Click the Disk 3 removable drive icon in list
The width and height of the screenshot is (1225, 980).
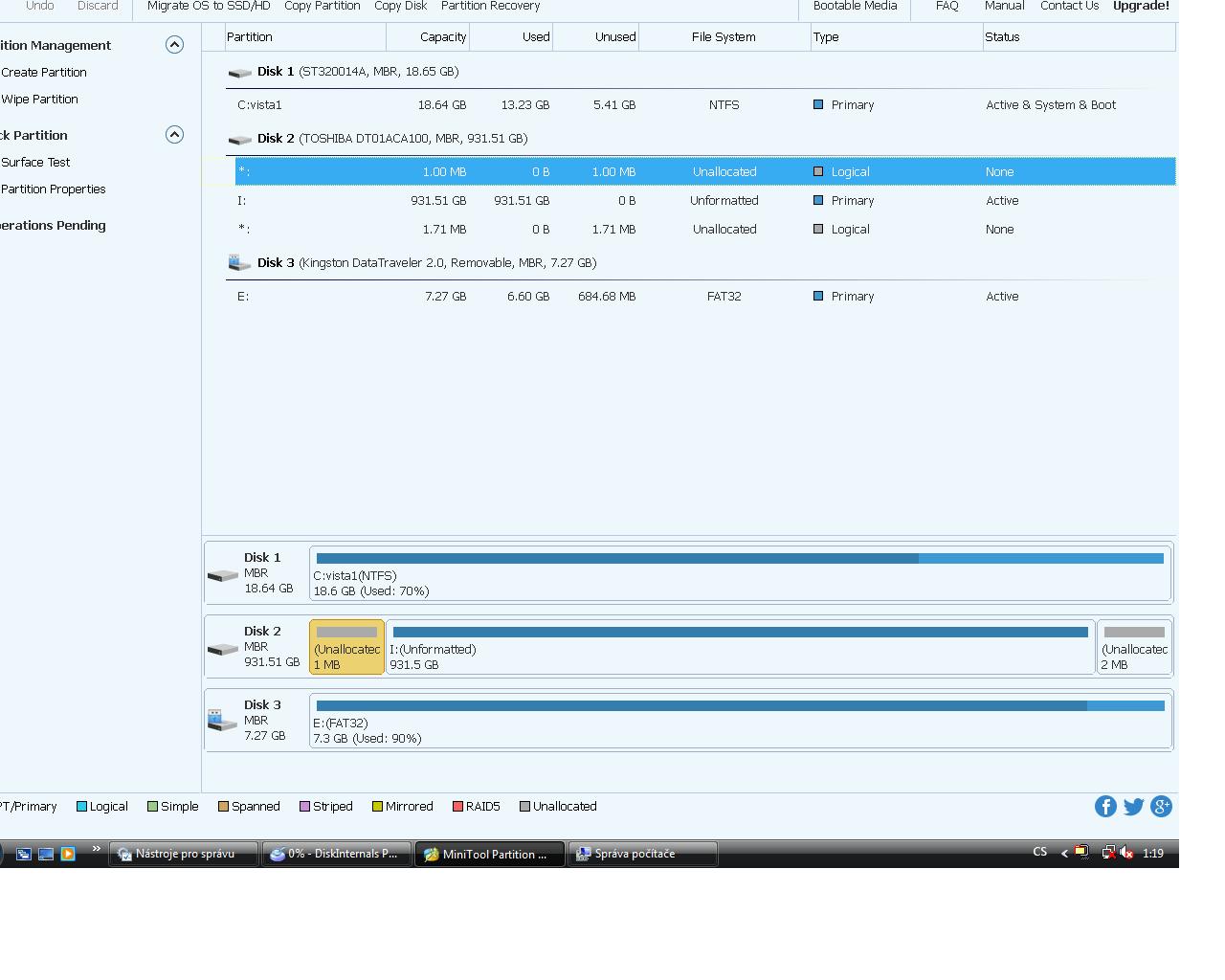(239, 263)
